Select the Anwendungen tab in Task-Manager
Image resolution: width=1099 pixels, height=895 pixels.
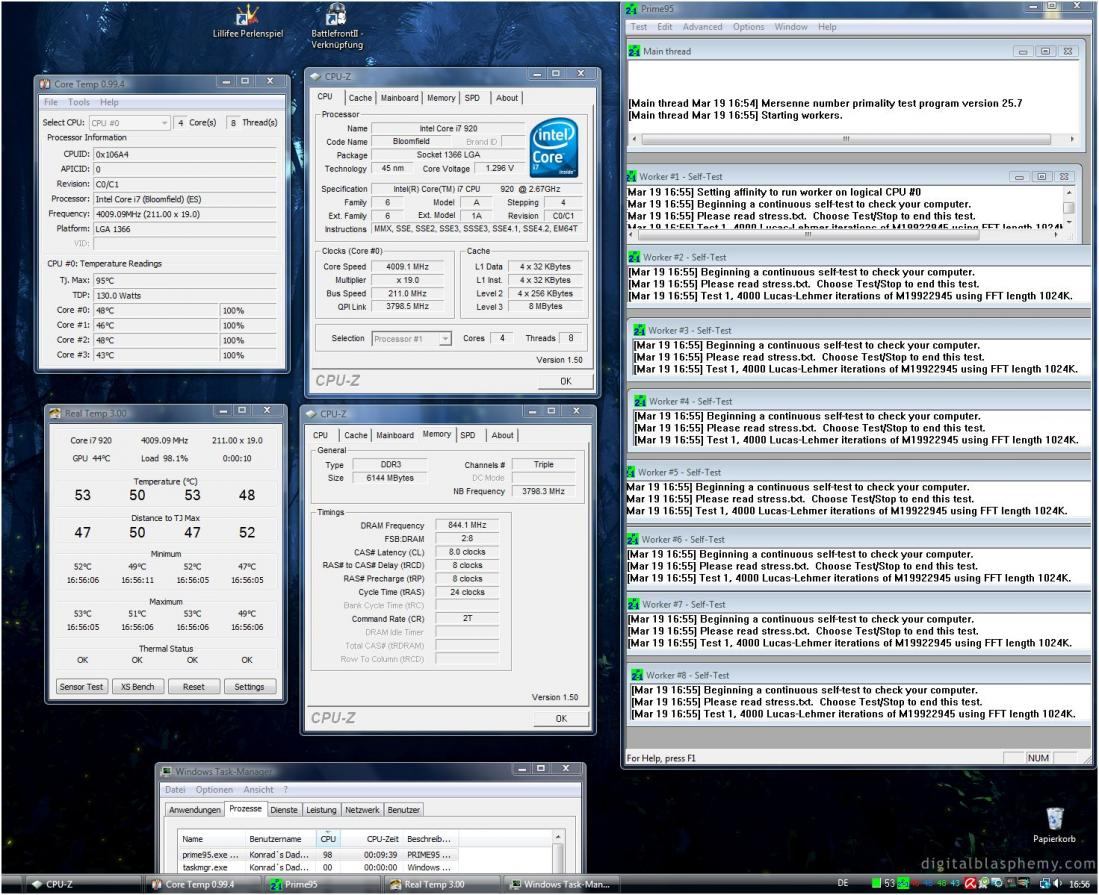point(195,809)
